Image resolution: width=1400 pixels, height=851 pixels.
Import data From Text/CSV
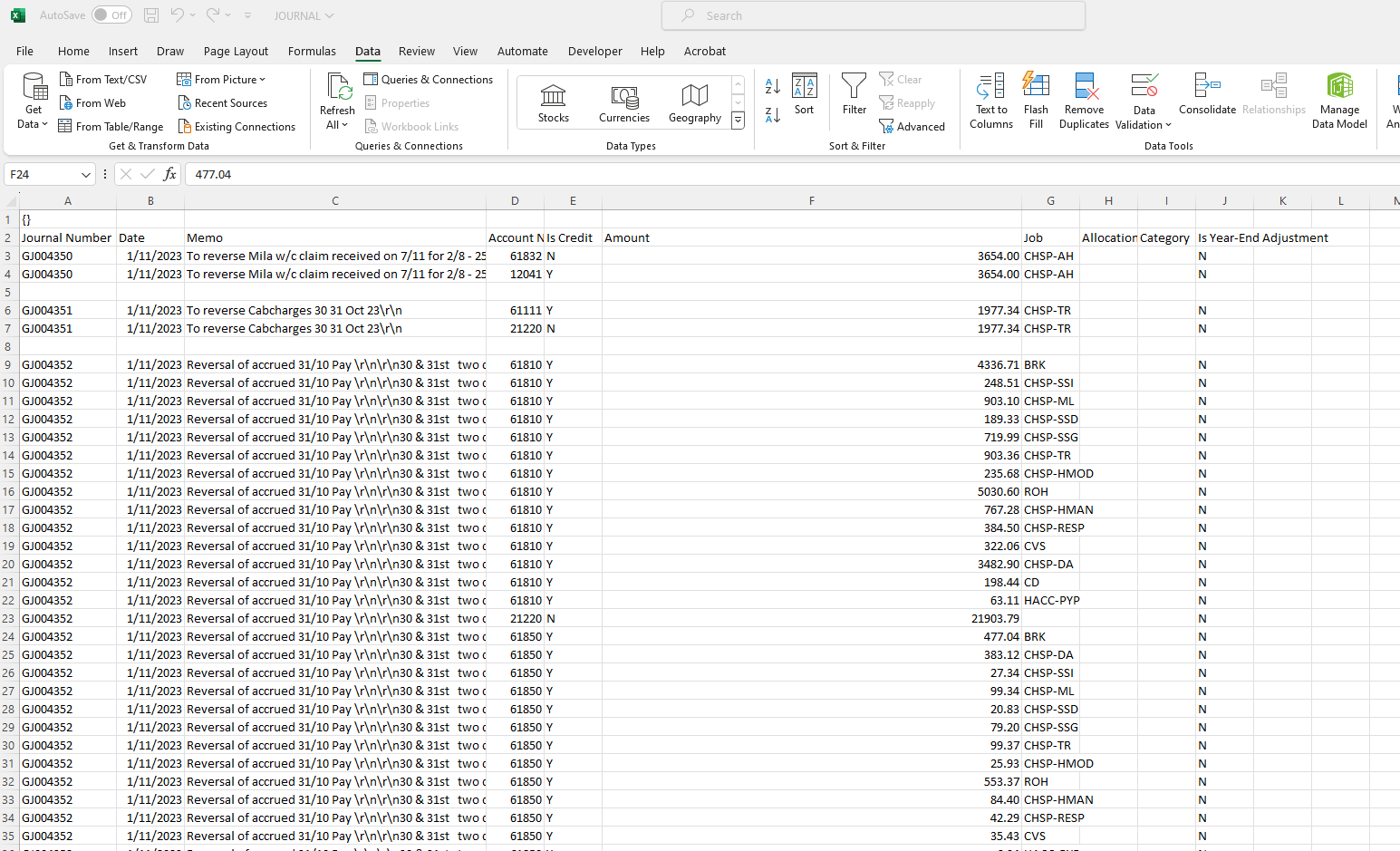(x=102, y=80)
